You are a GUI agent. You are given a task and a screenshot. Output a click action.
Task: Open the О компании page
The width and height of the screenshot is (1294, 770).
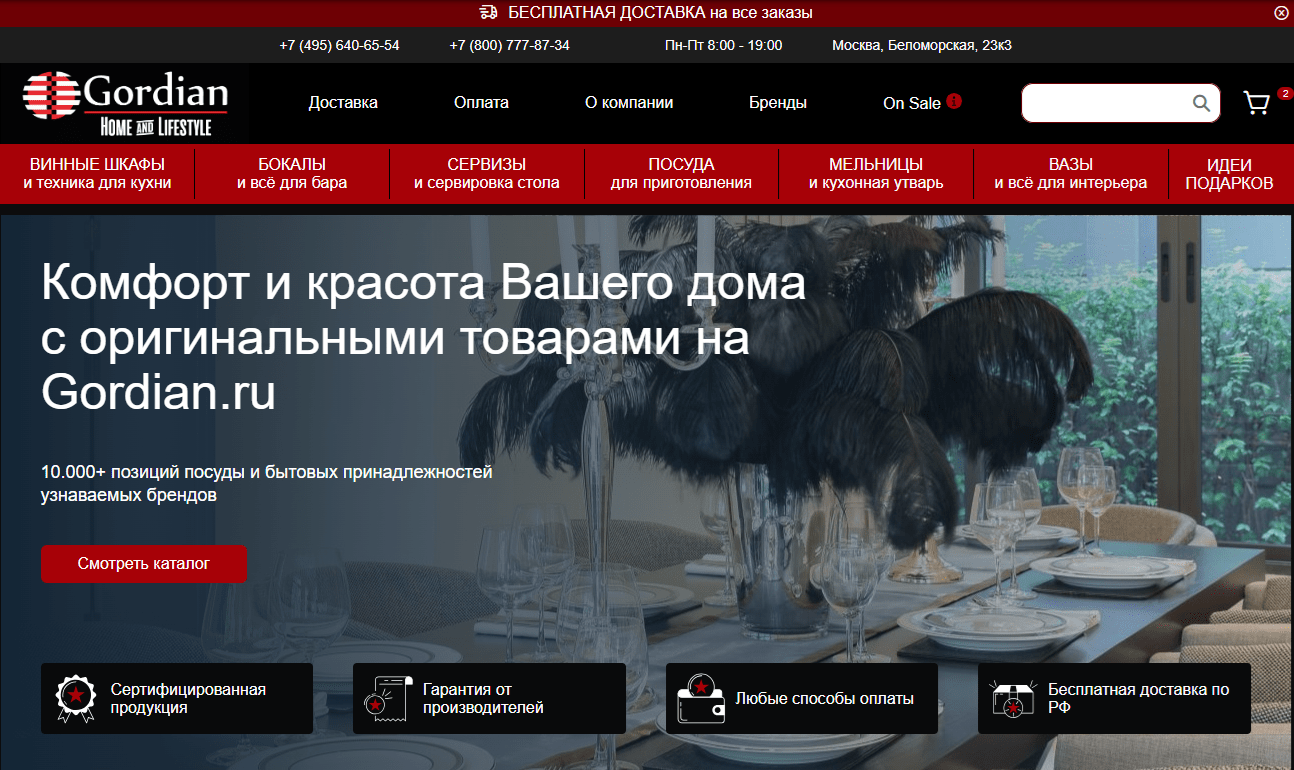[x=629, y=103]
